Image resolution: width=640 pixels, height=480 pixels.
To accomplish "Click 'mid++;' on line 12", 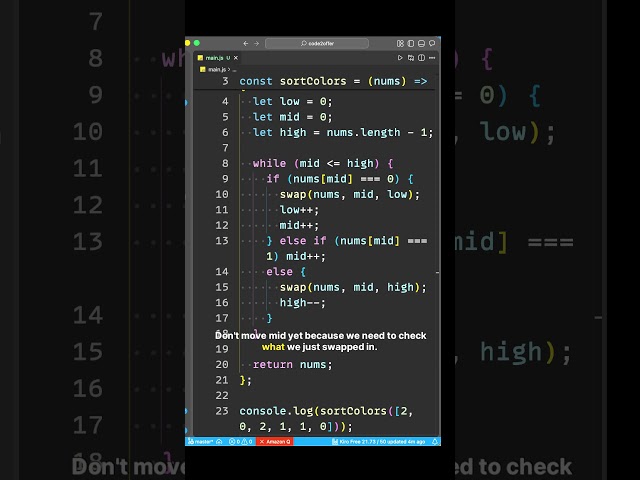I will click(299, 225).
